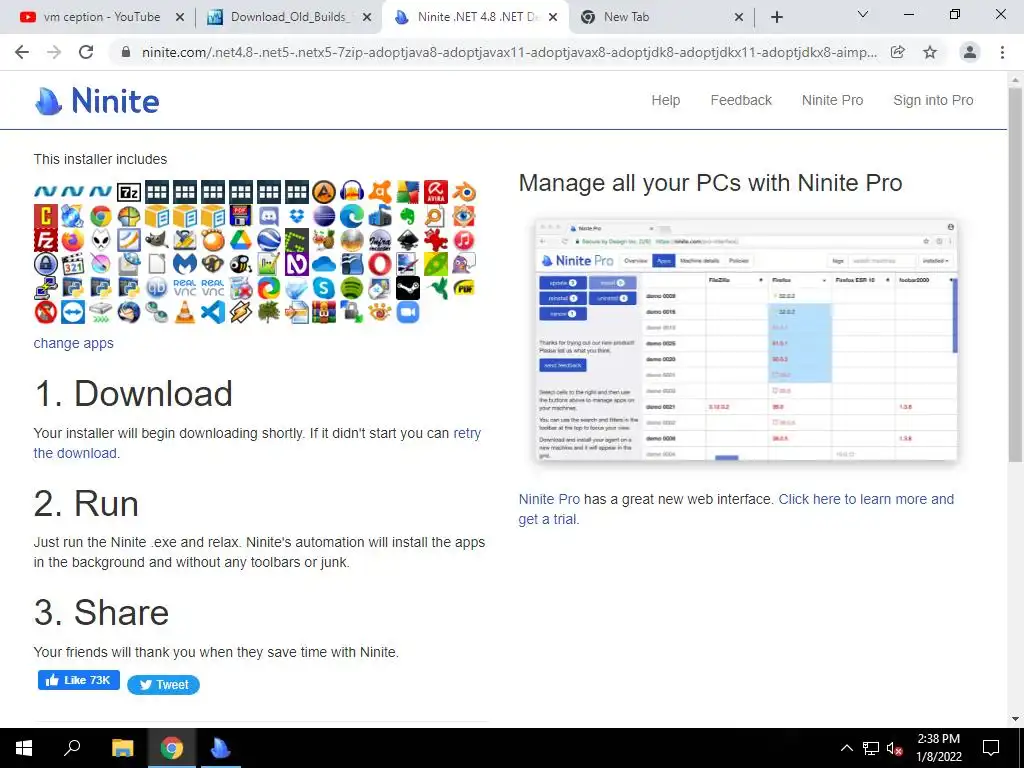Screen dimensions: 1024x768
Task: Click the Inkscape black mountain icon
Action: pos(408,240)
